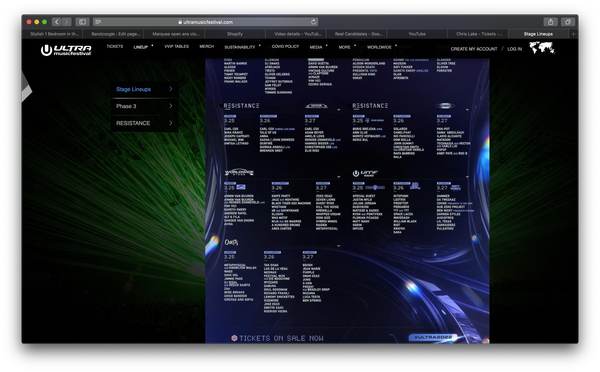Image resolution: width=600 pixels, height=372 pixels.
Task: Expand the LINEUP nav dropdown
Action: point(142,47)
